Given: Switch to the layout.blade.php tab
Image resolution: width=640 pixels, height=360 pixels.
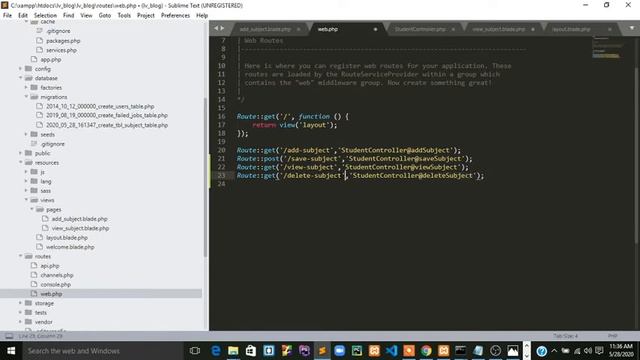Looking at the screenshot, I should tap(571, 29).
